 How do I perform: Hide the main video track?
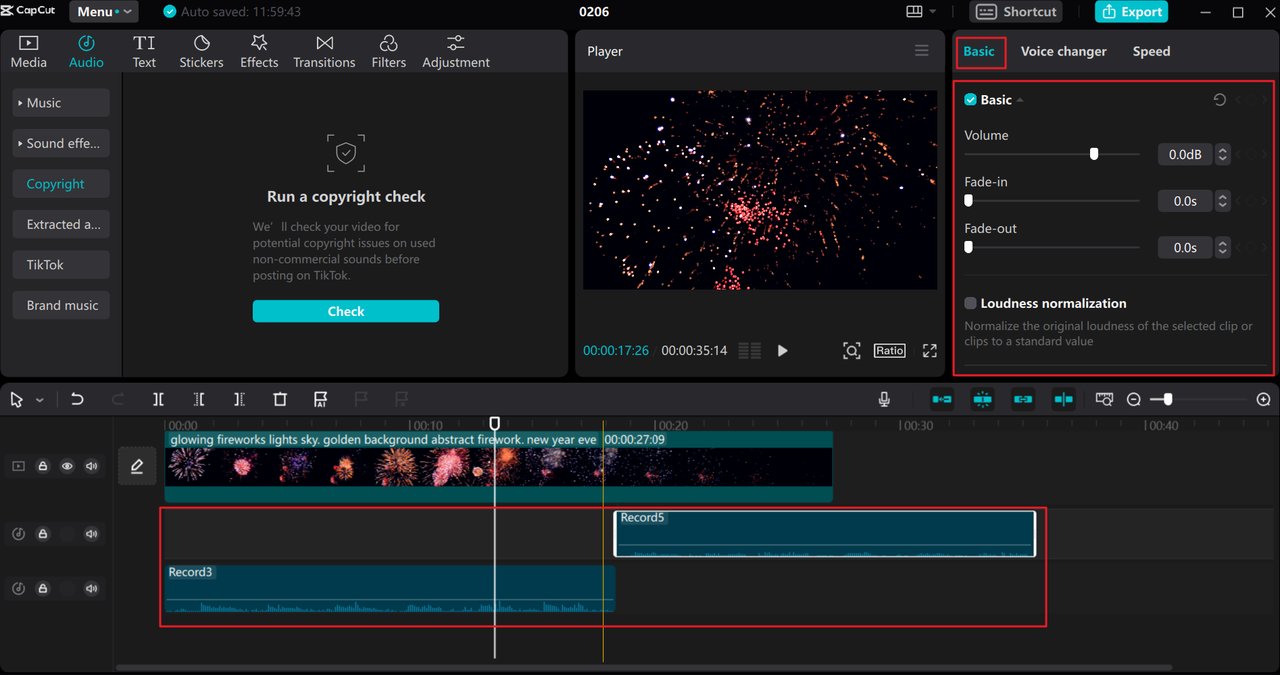point(67,466)
